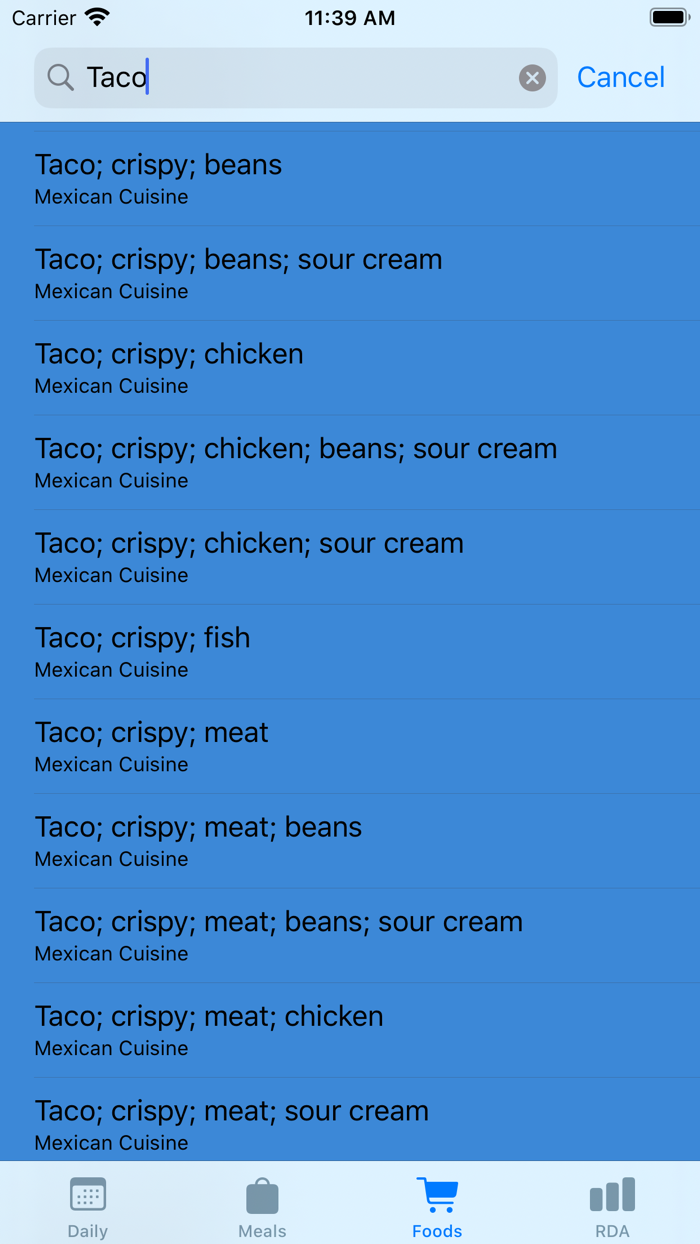Select Taco; crispy; beans; sour cream
The image size is (700, 1244).
click(x=350, y=273)
